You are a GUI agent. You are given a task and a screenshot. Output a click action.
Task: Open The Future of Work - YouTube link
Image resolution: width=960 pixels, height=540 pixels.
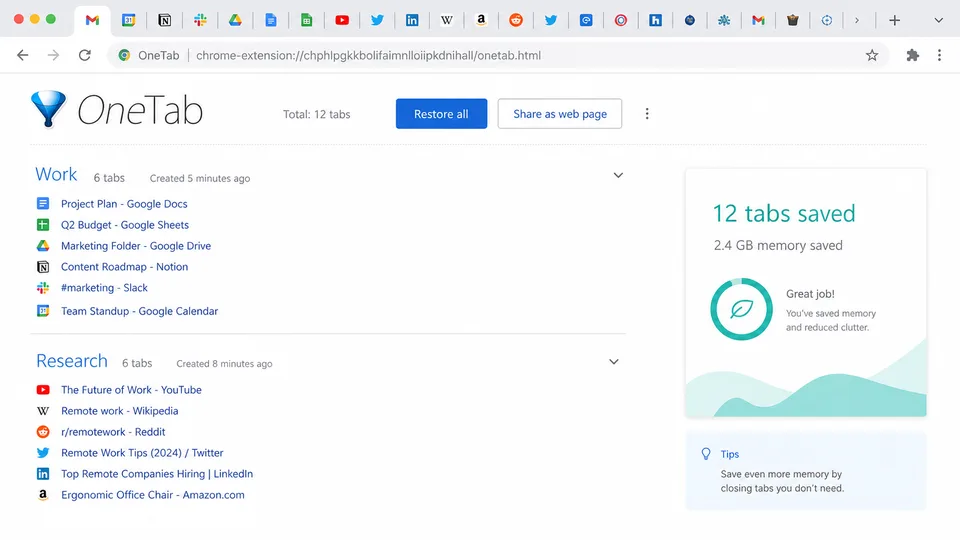coord(131,390)
